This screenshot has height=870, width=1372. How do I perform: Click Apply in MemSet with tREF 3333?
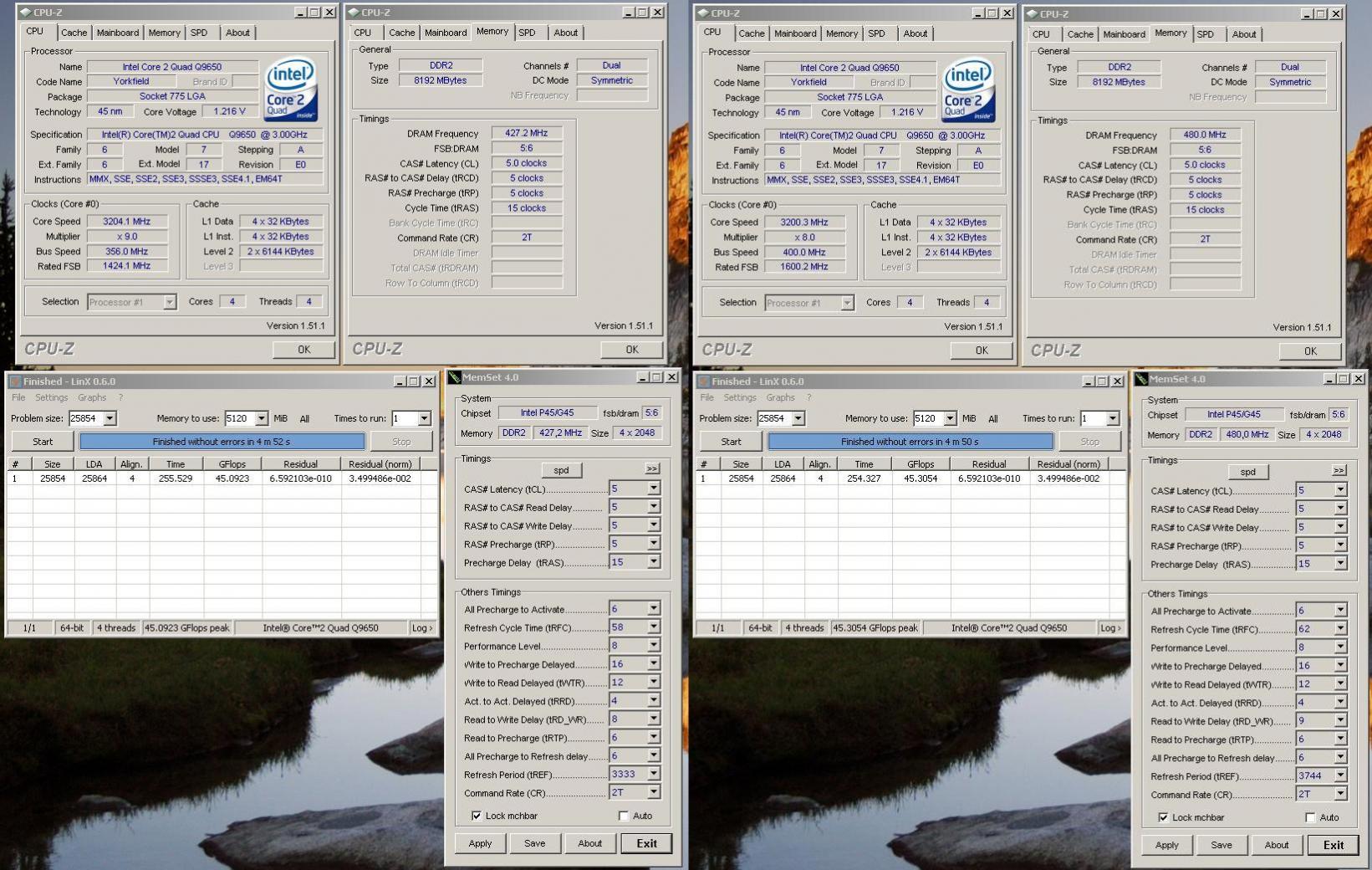[x=480, y=843]
